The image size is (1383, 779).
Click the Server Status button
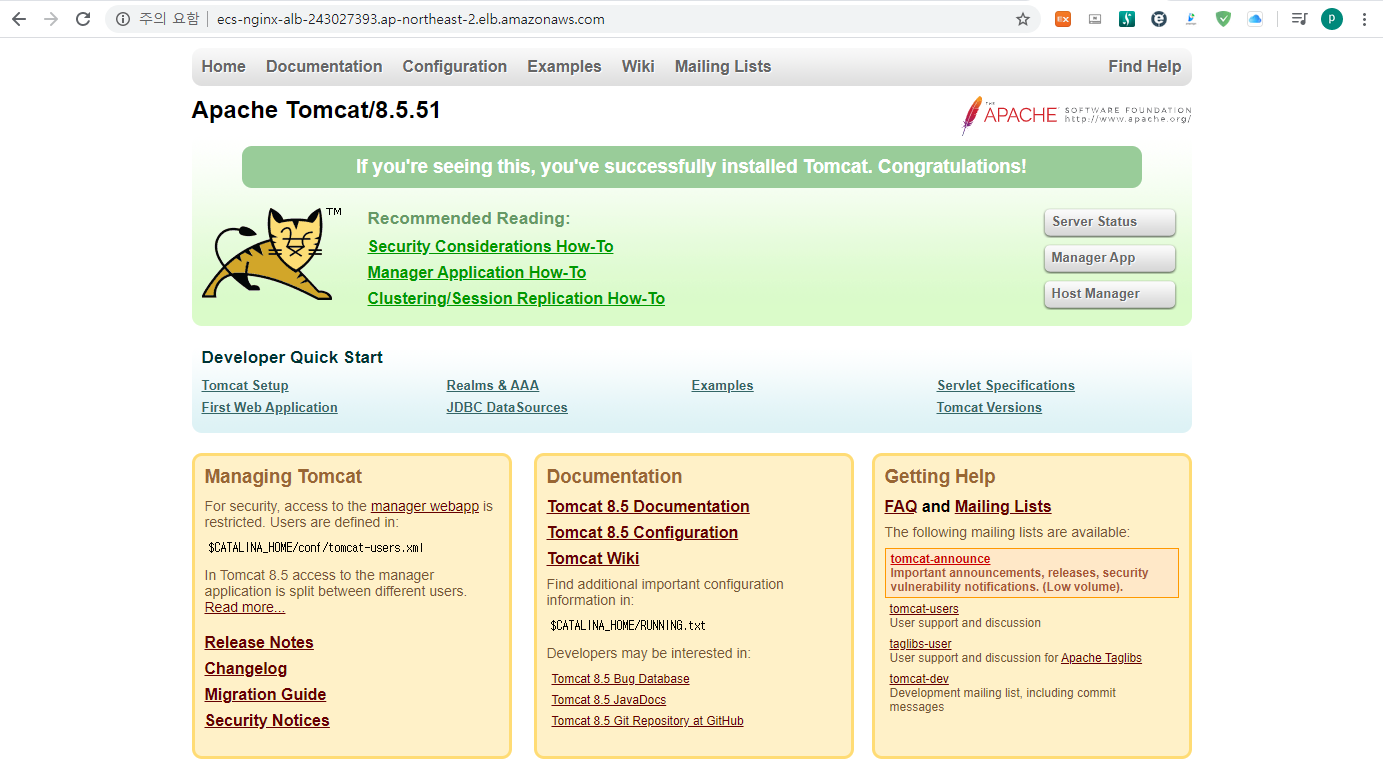pos(1109,222)
